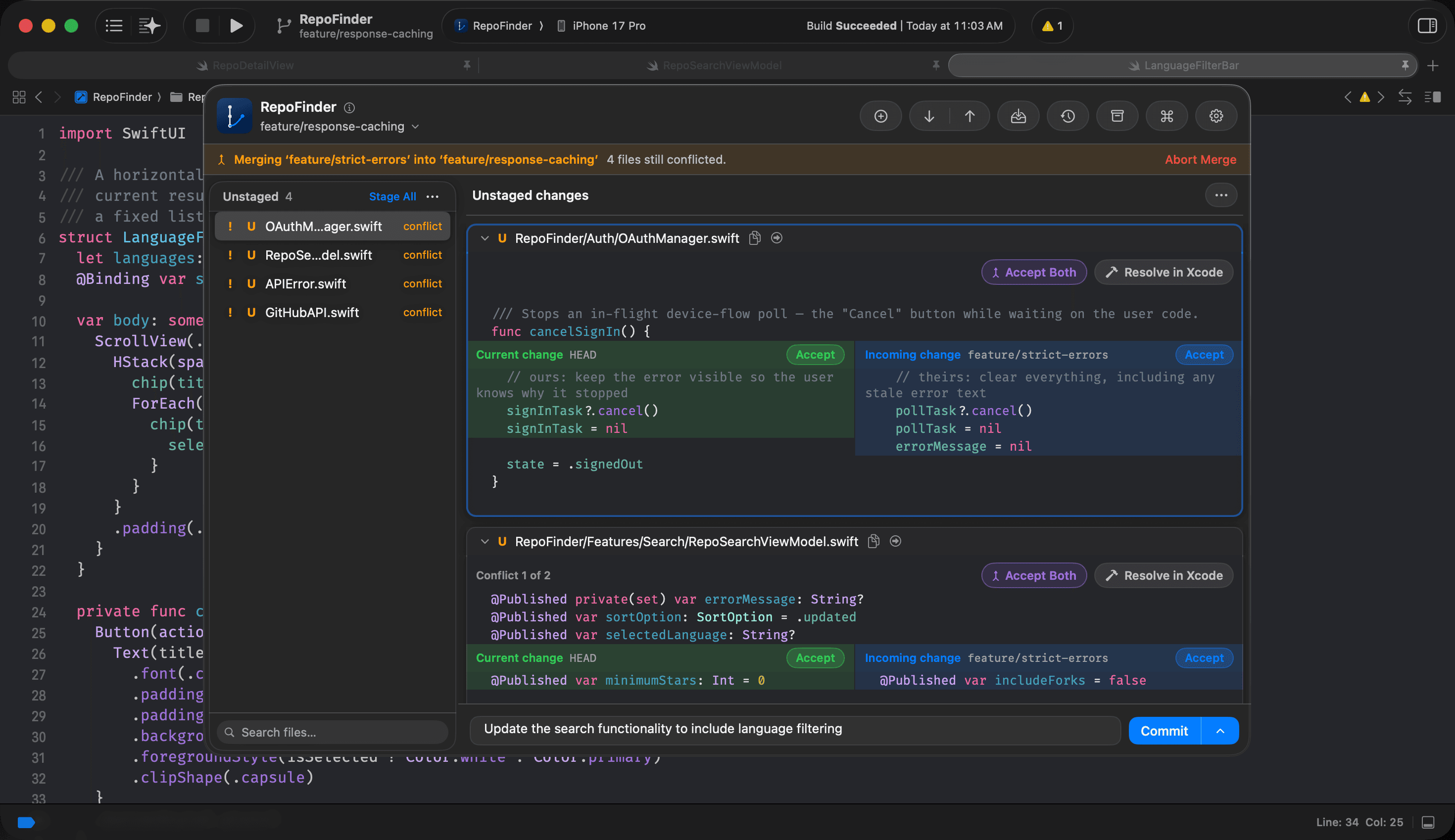Accept Both for RepoSearchViewModel conflict
This screenshot has height=840, width=1455.
coord(1034,575)
